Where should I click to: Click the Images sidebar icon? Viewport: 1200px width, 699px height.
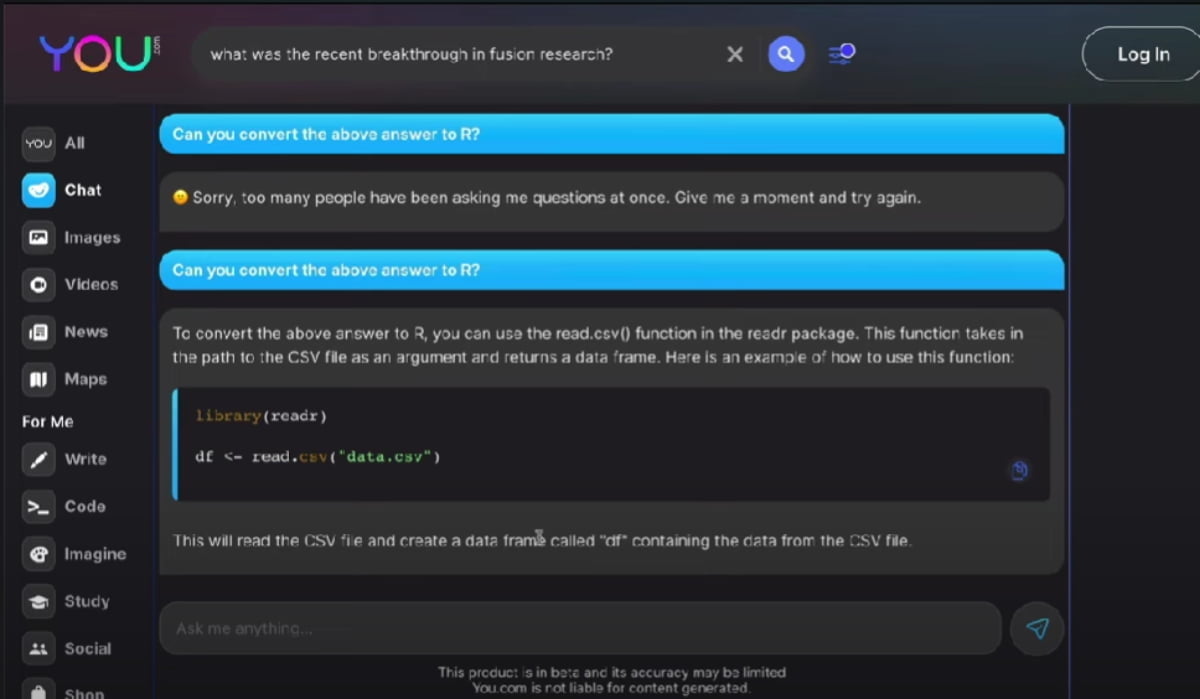point(39,238)
